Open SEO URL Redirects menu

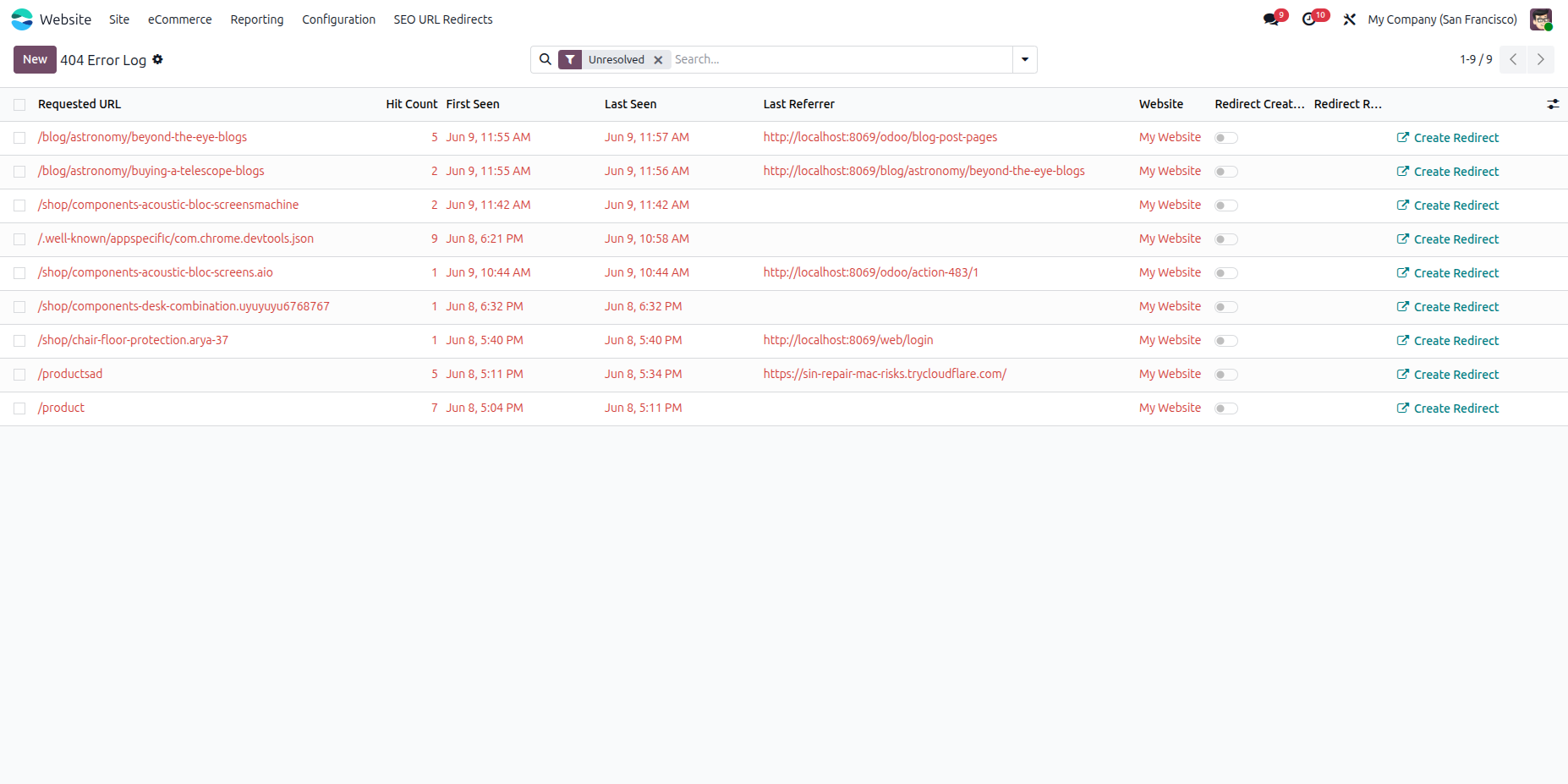(443, 19)
